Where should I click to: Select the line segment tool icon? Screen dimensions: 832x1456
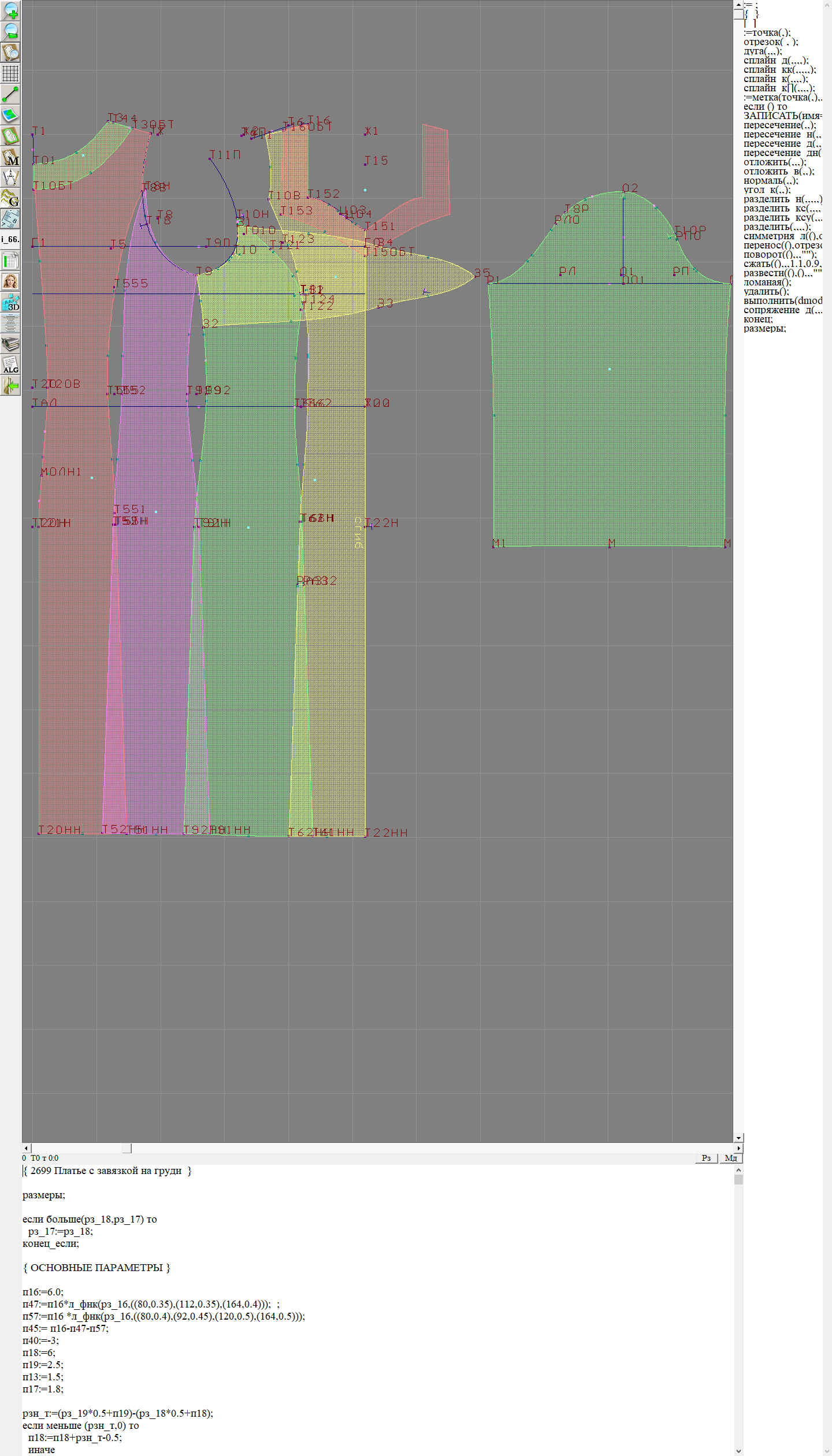click(x=10, y=94)
